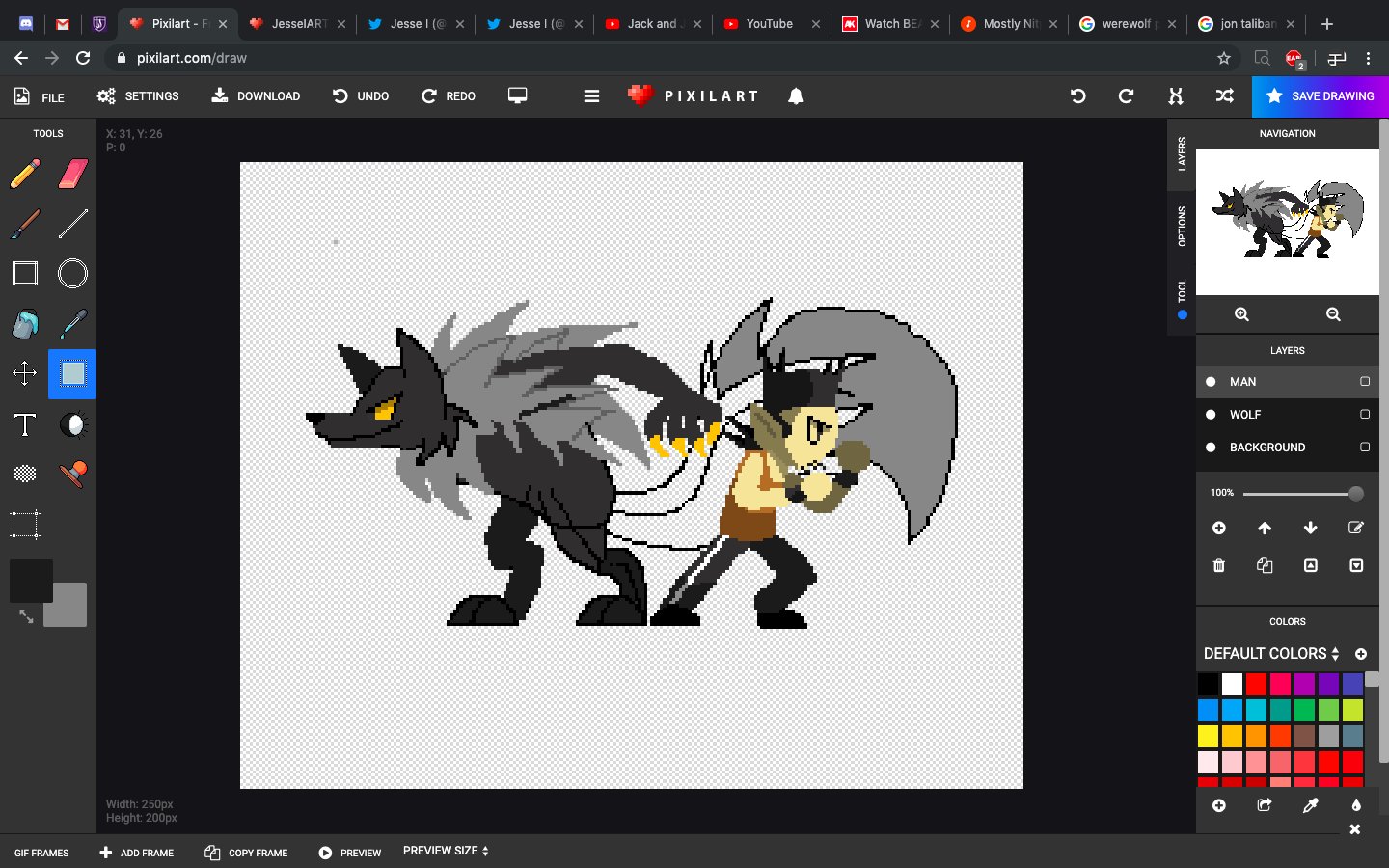This screenshot has width=1389, height=868.
Task: Toggle visibility of the MAN layer
Action: (x=1211, y=382)
